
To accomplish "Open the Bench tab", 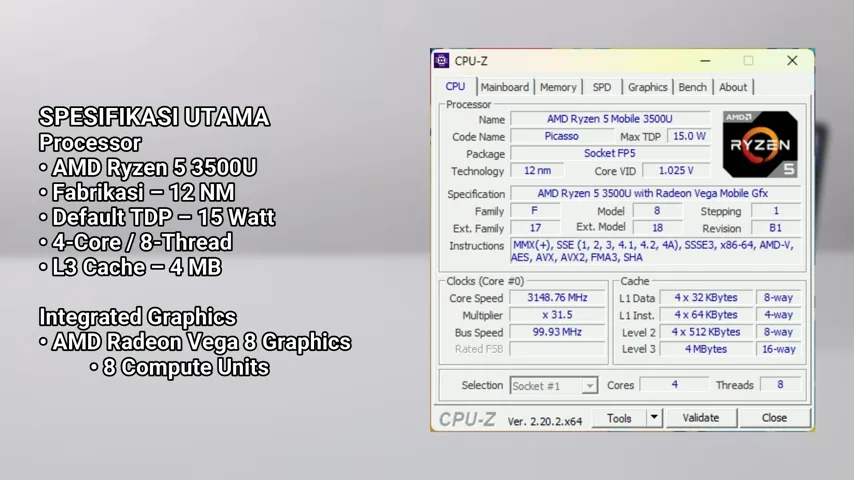I will coord(693,87).
